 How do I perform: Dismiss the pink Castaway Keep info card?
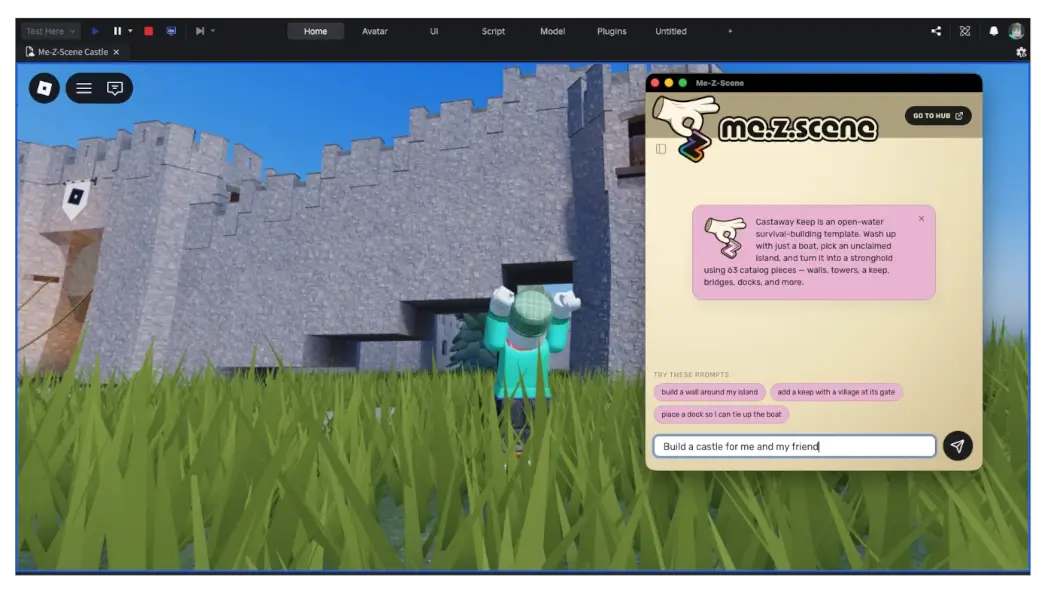click(921, 218)
